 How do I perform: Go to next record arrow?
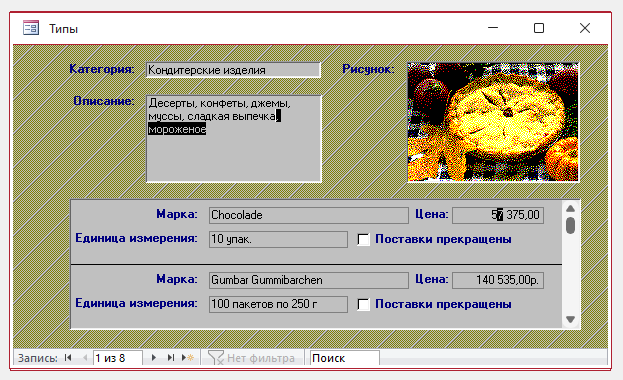(x=154, y=358)
